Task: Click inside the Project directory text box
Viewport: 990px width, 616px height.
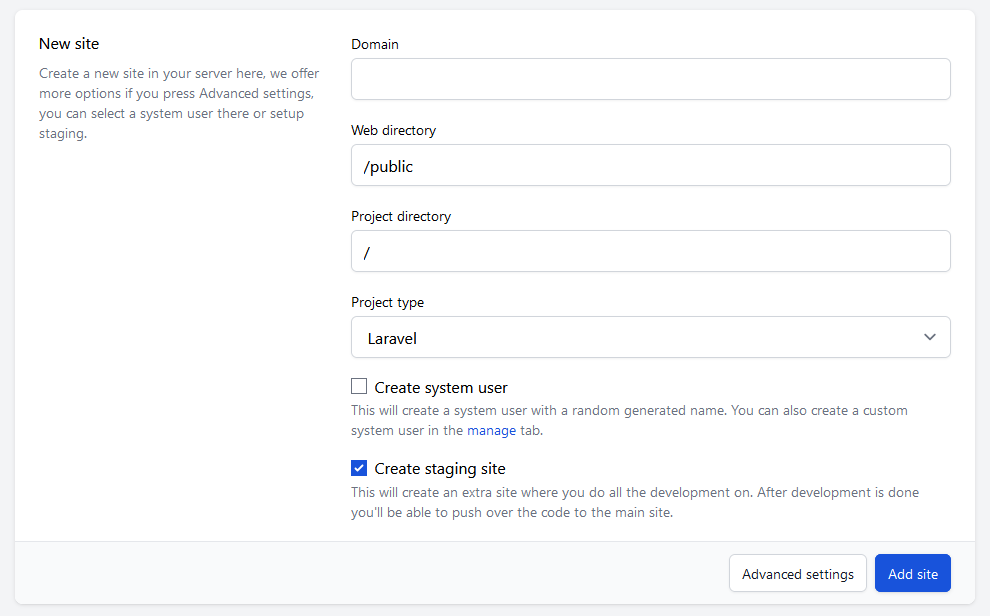Action: (650, 251)
